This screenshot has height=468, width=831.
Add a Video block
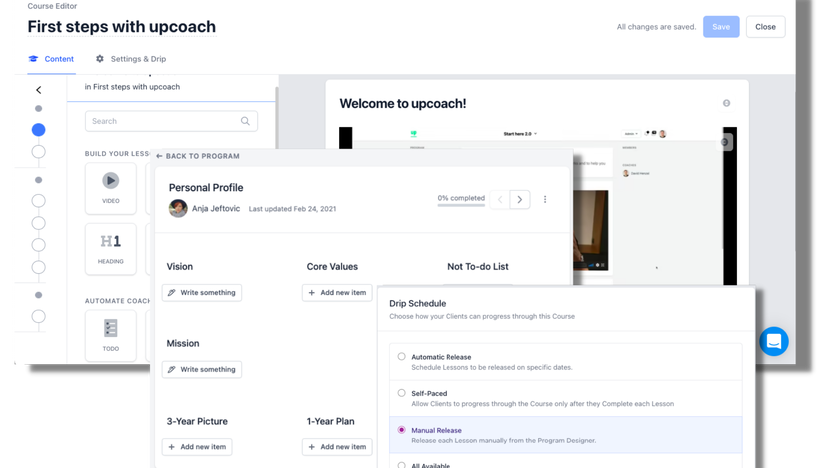point(111,189)
